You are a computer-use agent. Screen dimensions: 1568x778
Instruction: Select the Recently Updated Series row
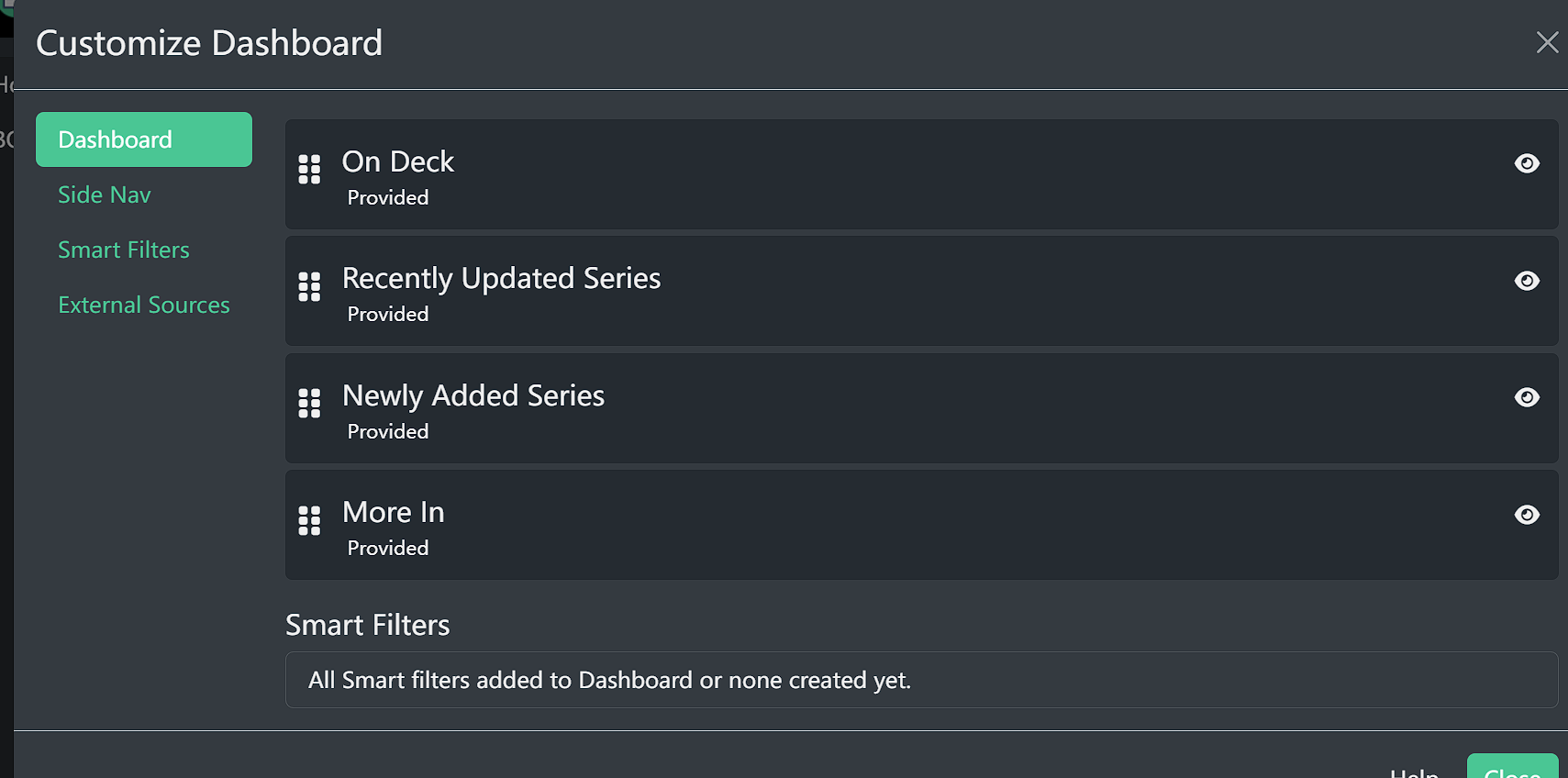pos(922,291)
